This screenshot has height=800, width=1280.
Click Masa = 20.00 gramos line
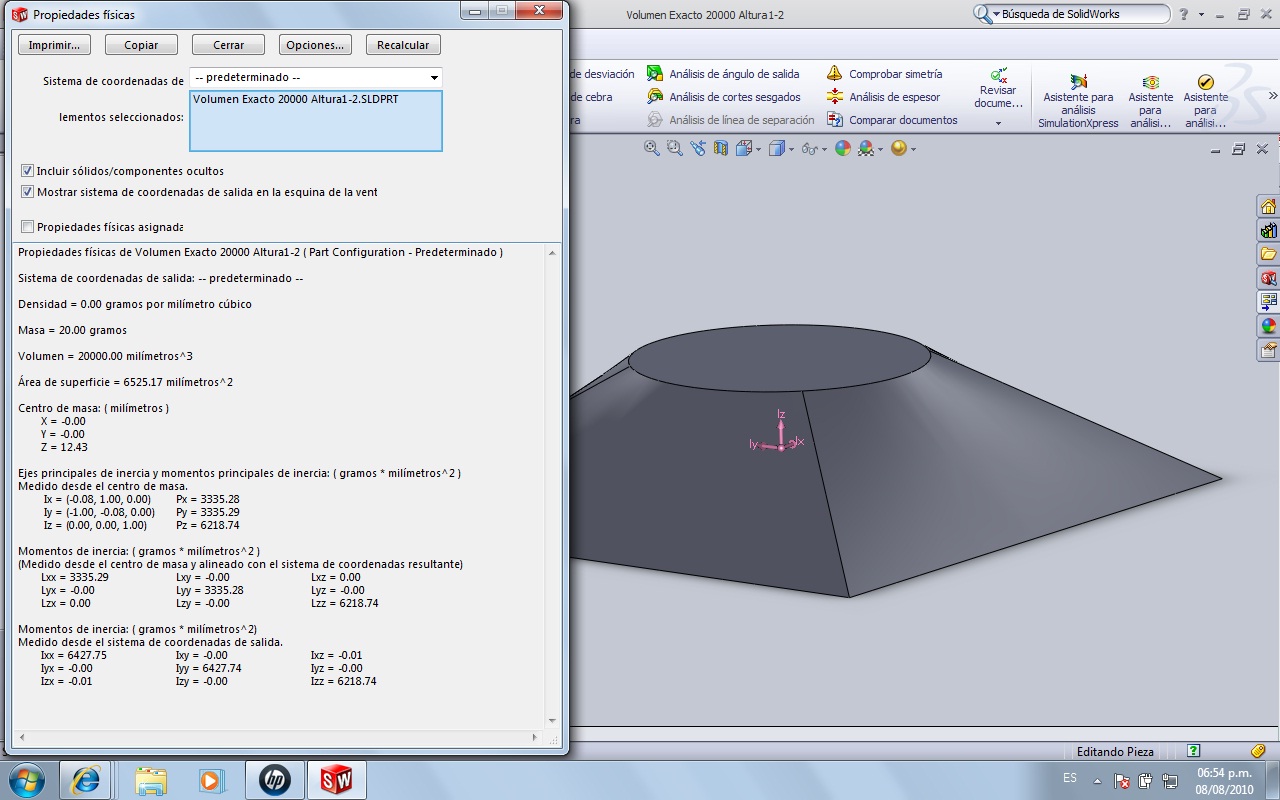coord(72,330)
